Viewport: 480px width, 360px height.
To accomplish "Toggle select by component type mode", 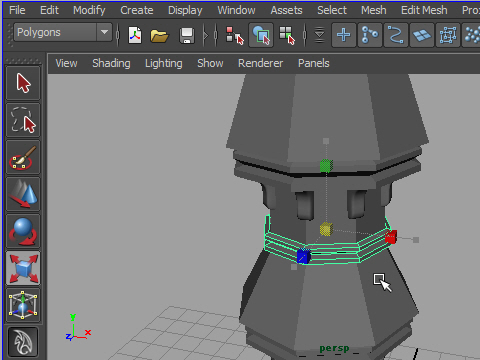I will click(287, 35).
